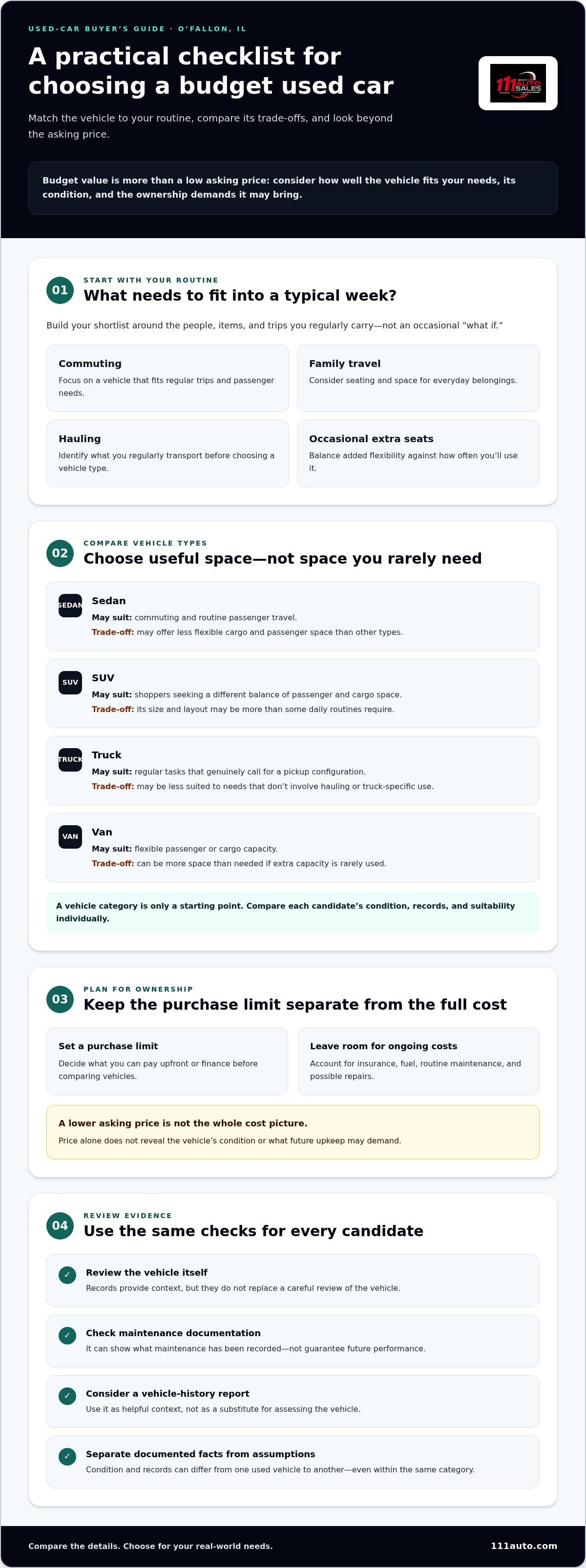
Task: Click checkmark beside Consider a vehicle-history report
Action: 67,1396
